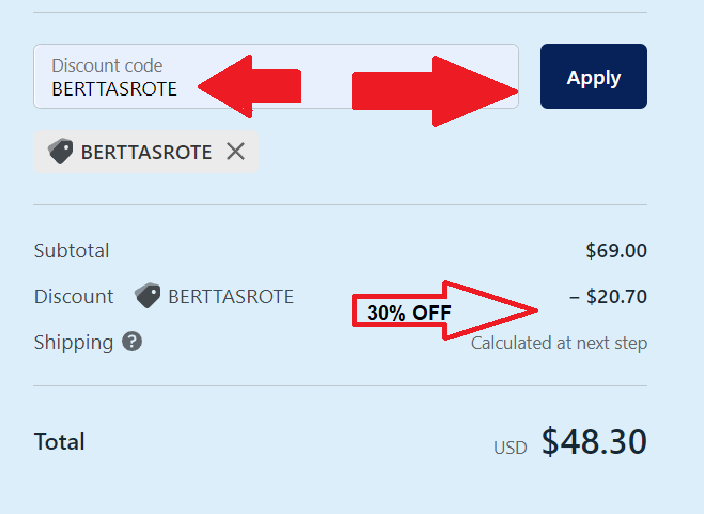
Task: Click the Shipping label
Action: point(73,342)
